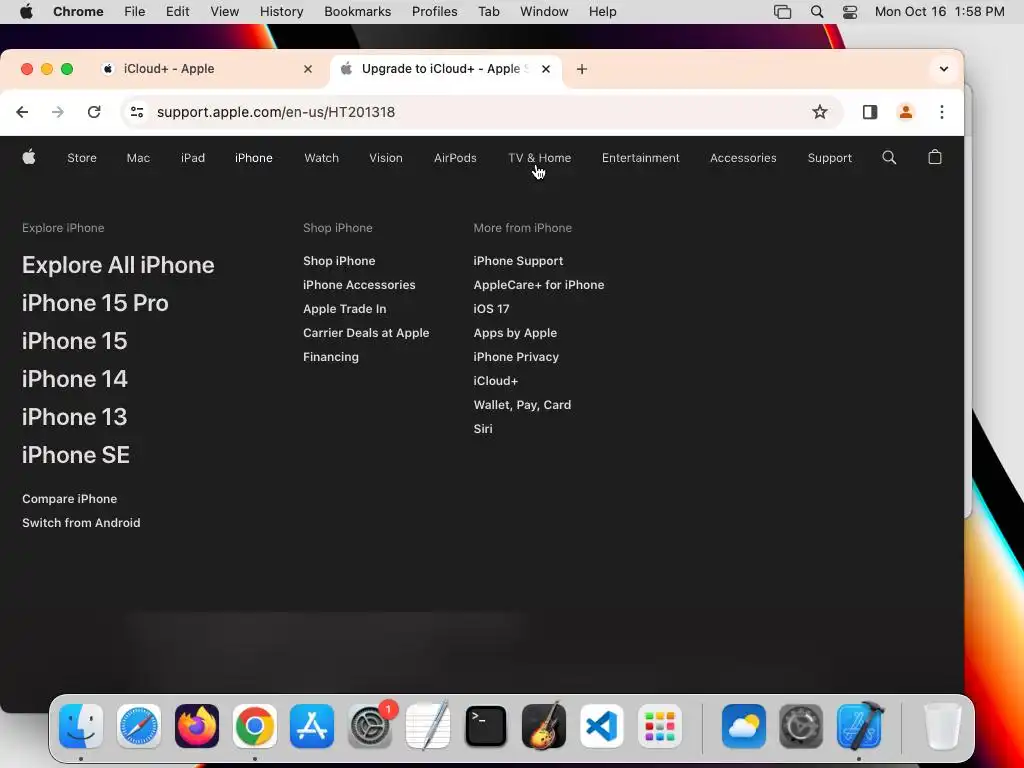1024x768 pixels.
Task: Go back with the browser back arrow
Action: point(22,112)
